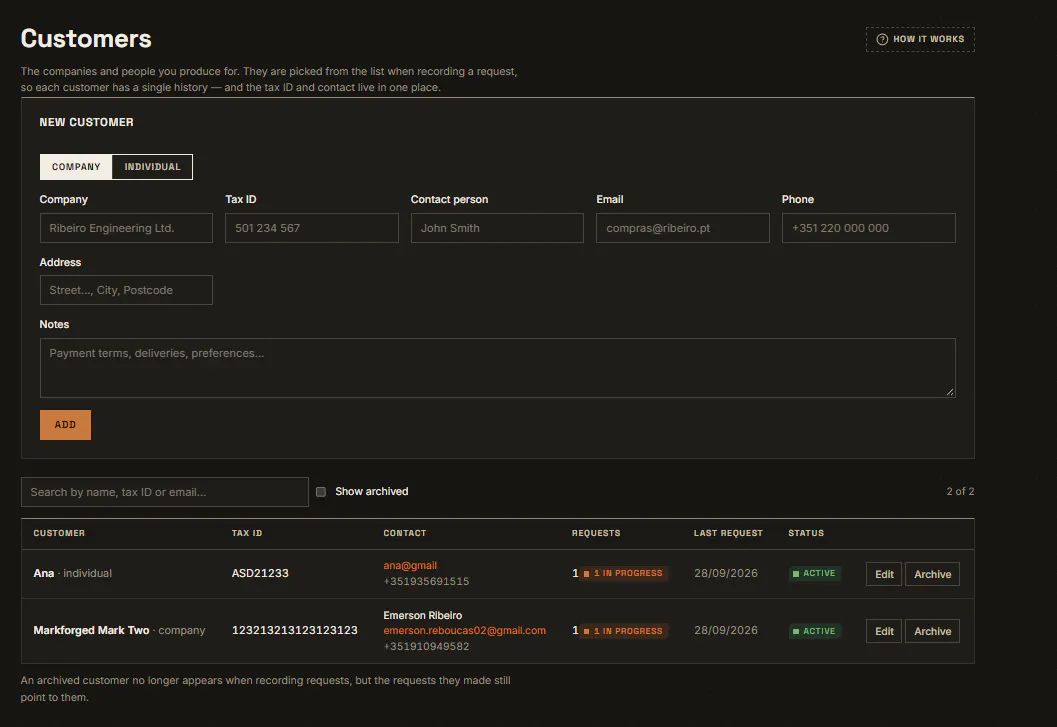Open the How It Works guide
1057x727 pixels.
920,39
